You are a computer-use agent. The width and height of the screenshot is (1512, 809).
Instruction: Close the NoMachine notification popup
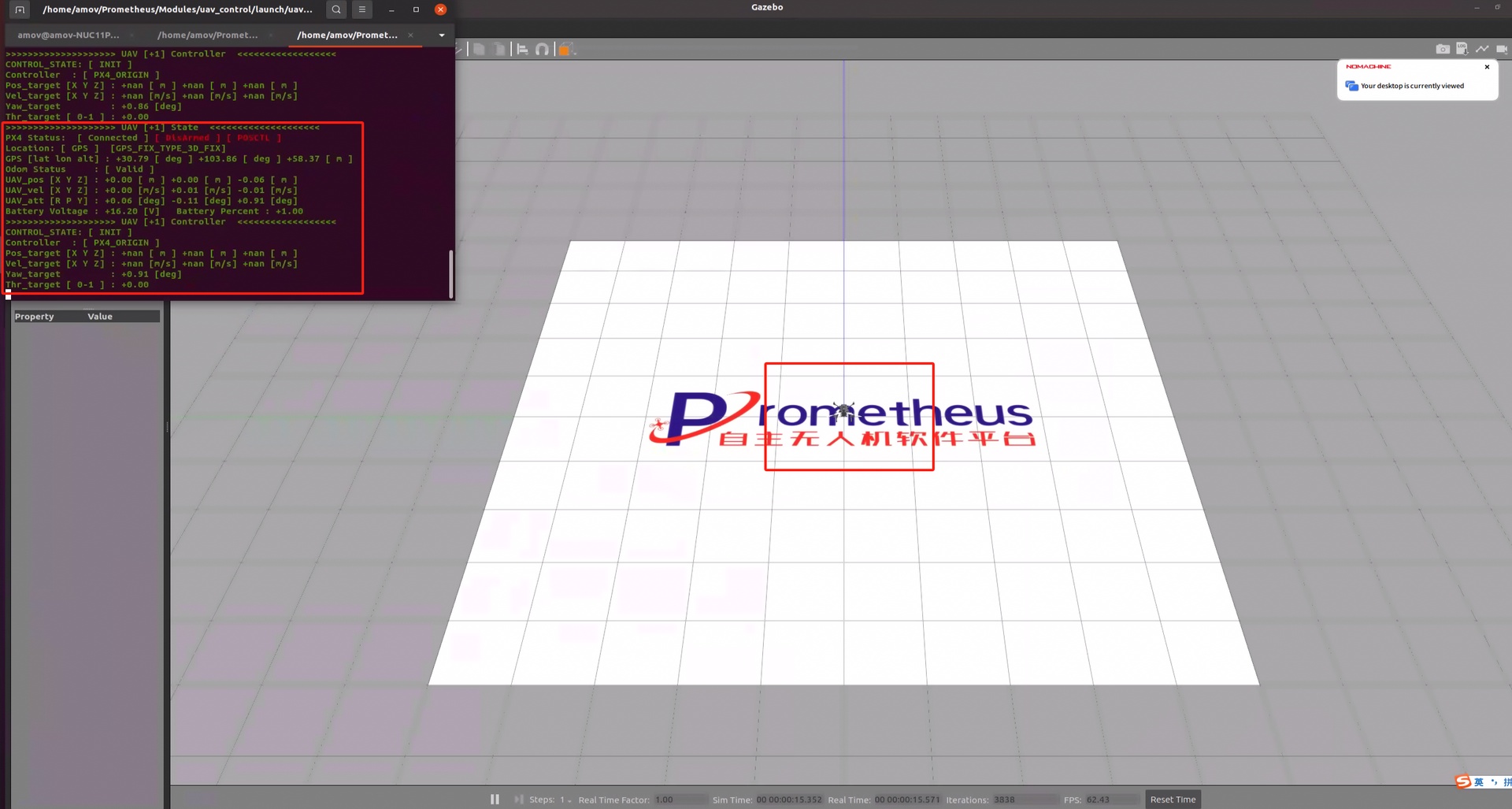pyautogui.click(x=1487, y=67)
